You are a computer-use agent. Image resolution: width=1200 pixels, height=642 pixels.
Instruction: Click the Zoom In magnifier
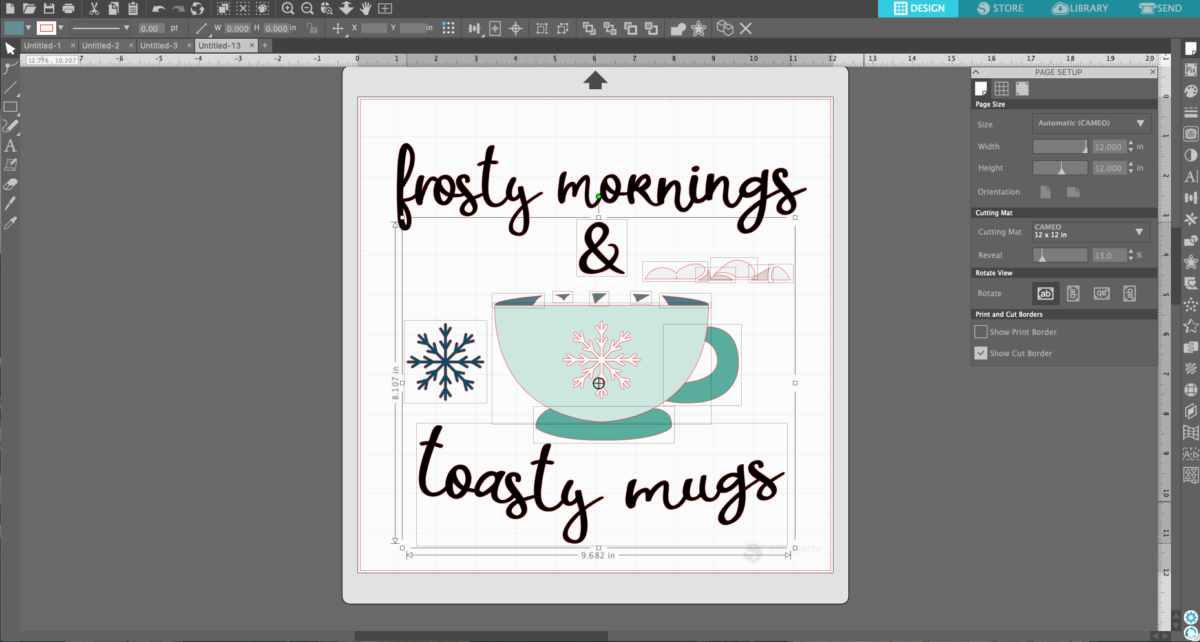[x=287, y=8]
